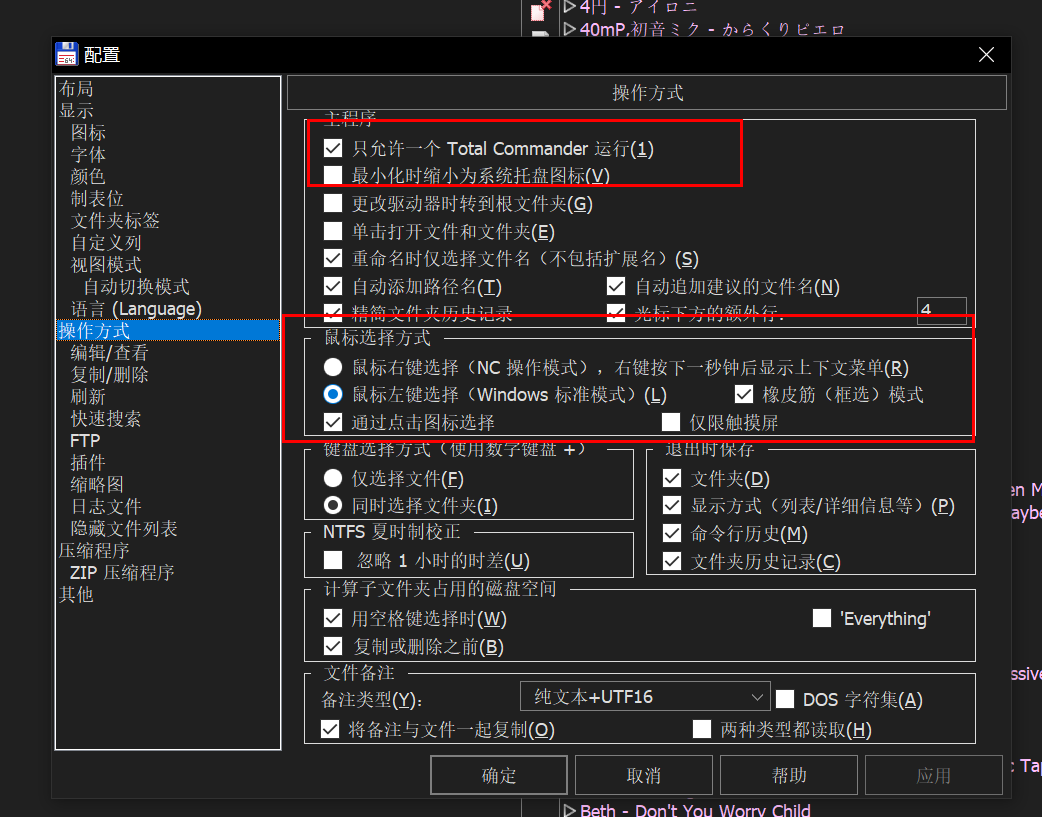Screen dimensions: 1042x817
Task: Toggle 退出时保存 文件夹 checkbox
Action: tap(672, 479)
